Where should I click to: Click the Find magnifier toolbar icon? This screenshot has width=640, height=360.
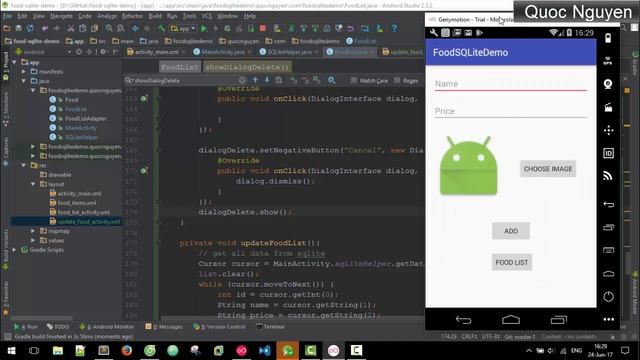tap(109, 29)
